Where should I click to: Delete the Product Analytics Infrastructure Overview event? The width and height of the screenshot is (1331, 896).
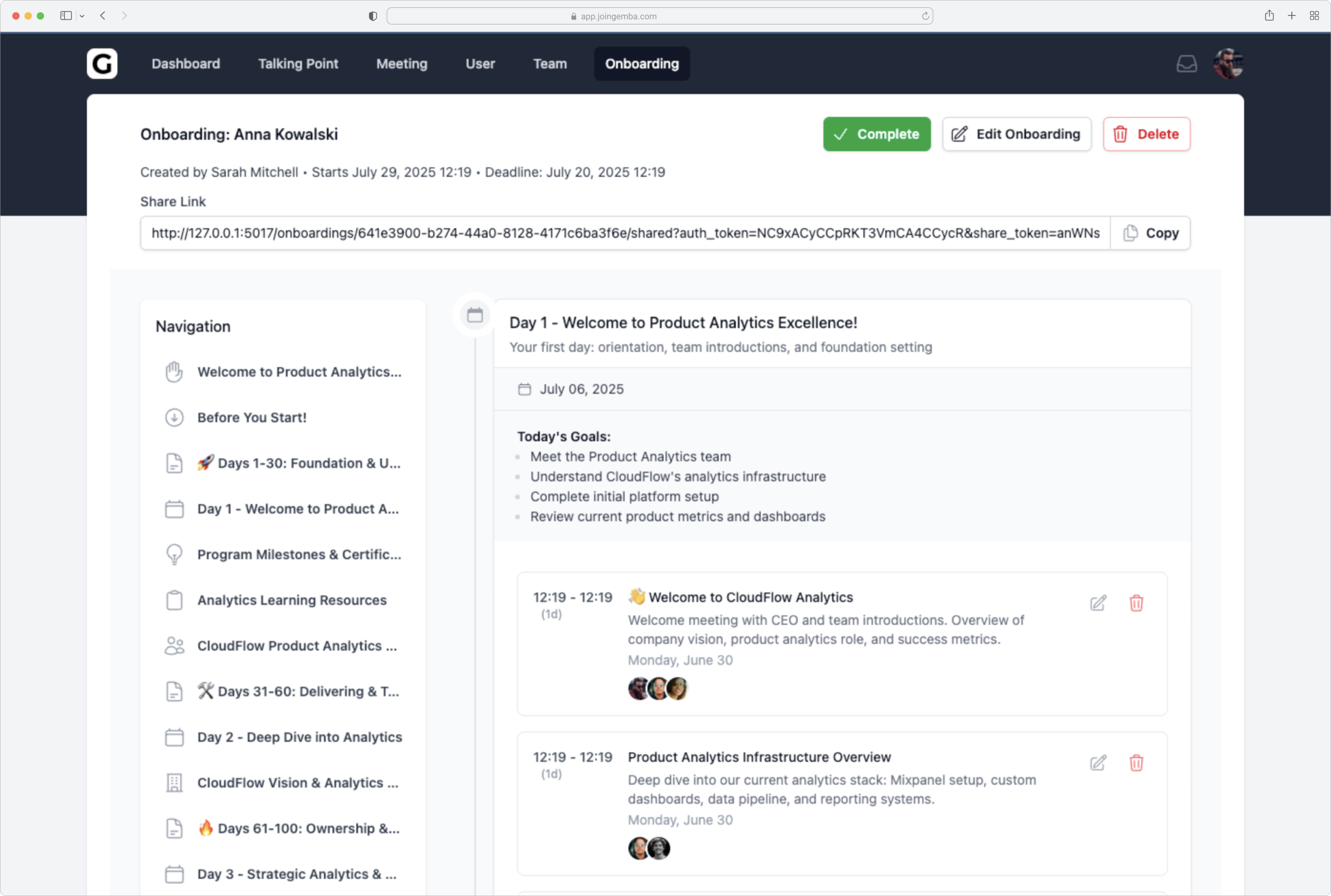(x=1136, y=763)
